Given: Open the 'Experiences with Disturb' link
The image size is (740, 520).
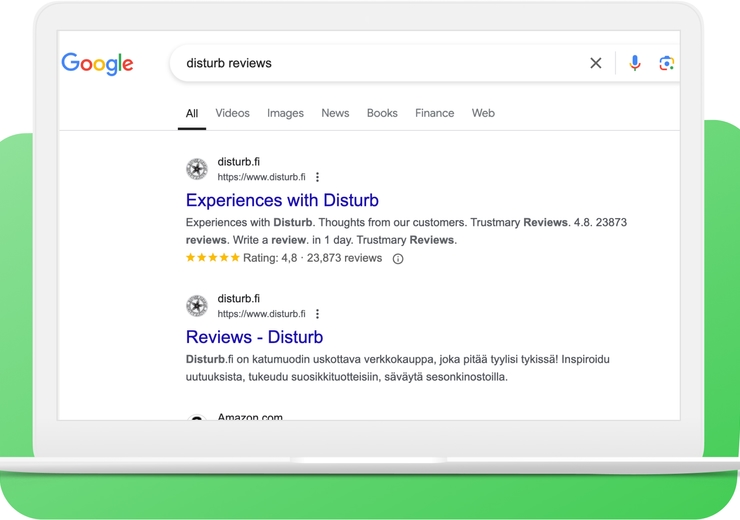Looking at the screenshot, I should coord(282,201).
